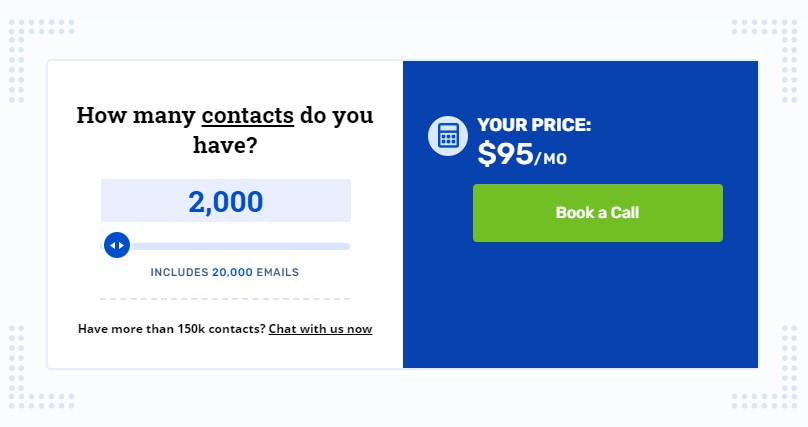Click Have more than 150k contacts text
The height and width of the screenshot is (427, 808).
point(172,329)
